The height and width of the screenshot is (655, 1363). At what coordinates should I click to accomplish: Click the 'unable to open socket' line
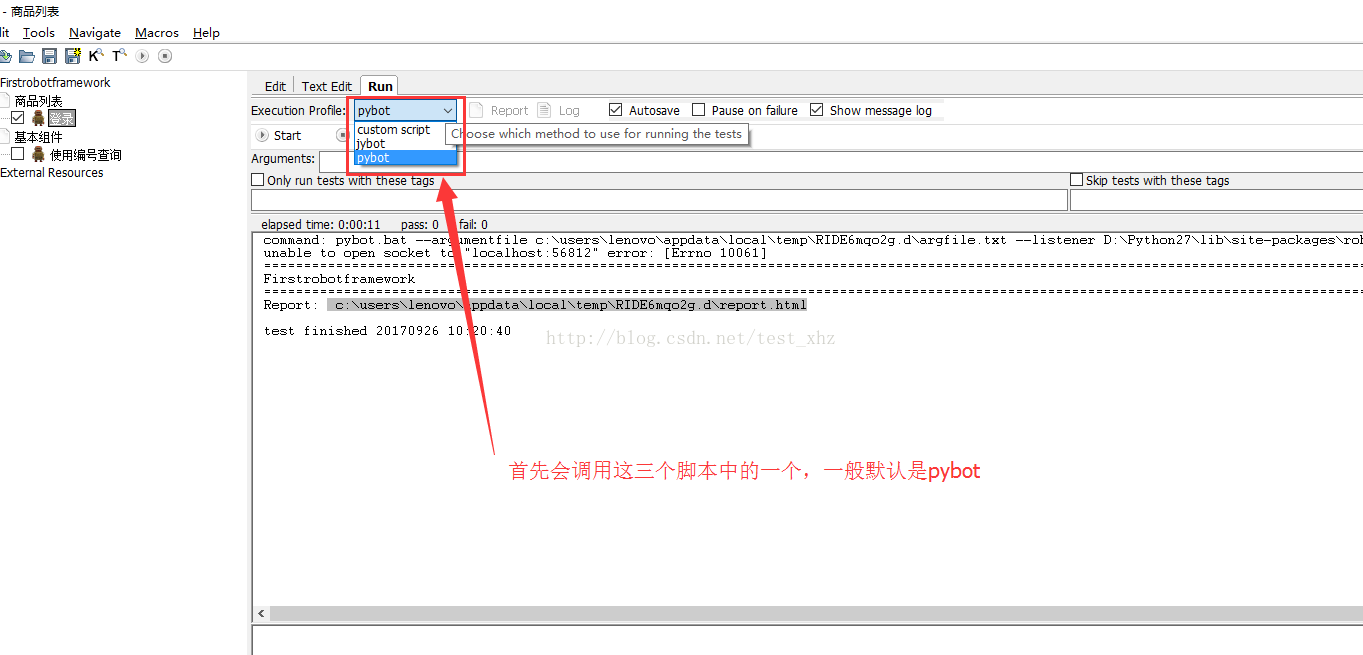[515, 253]
